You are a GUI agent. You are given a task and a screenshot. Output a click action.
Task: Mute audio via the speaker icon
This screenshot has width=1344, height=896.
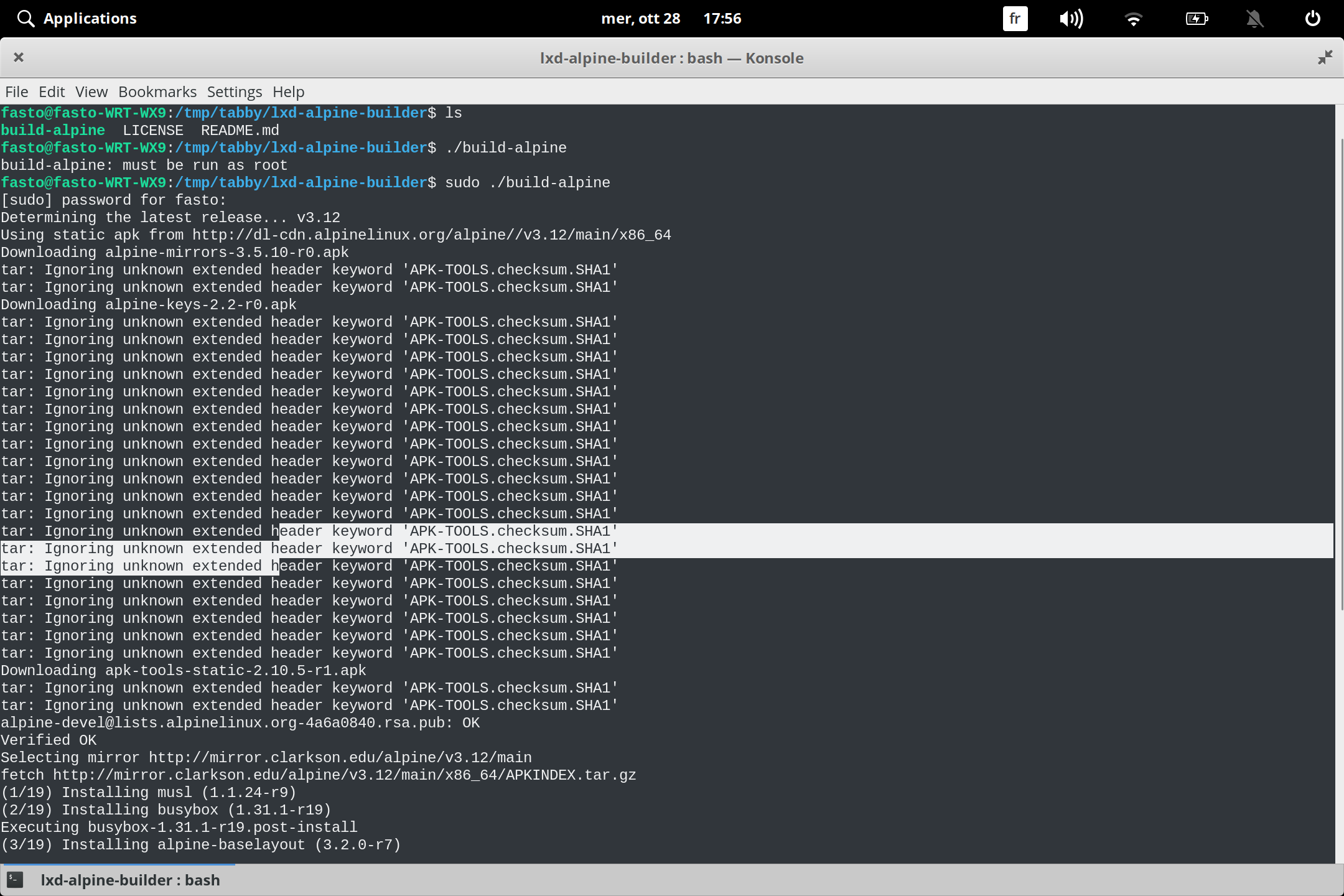click(1071, 19)
